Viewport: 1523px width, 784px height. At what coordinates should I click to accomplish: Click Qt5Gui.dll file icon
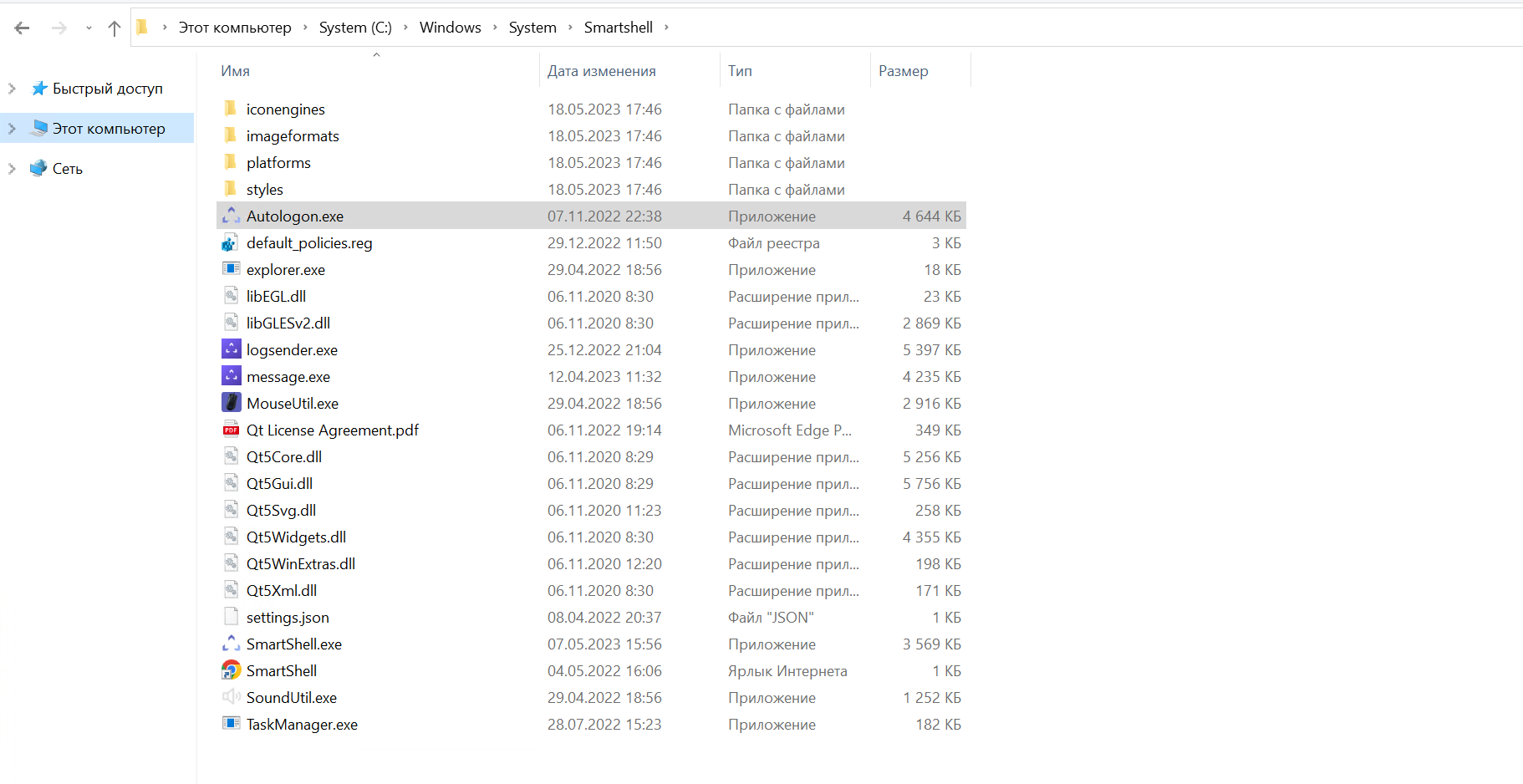click(231, 483)
